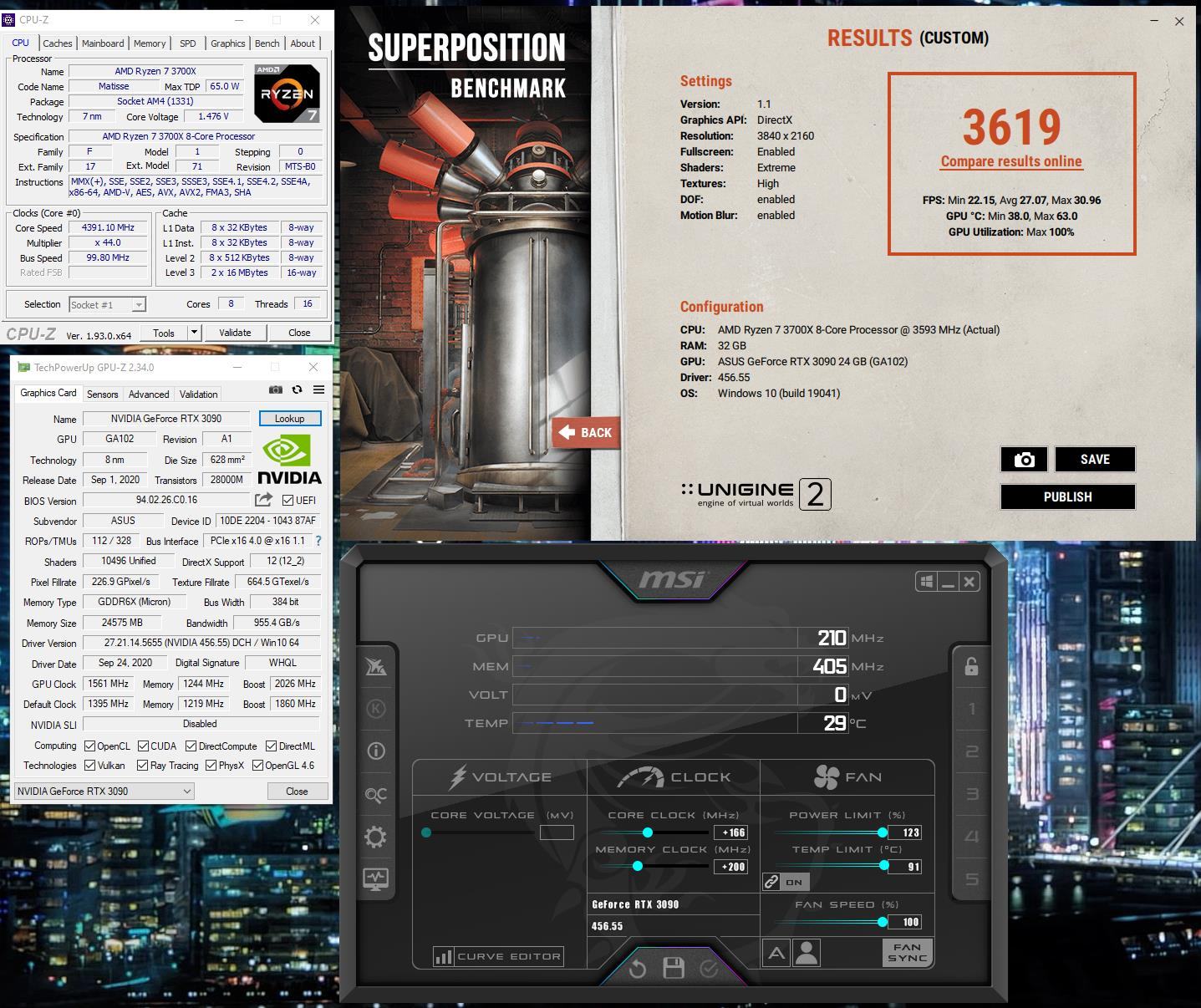This screenshot has width=1201, height=1008.
Task: Reset Afterburner settings with the revert icon
Action: point(637,969)
